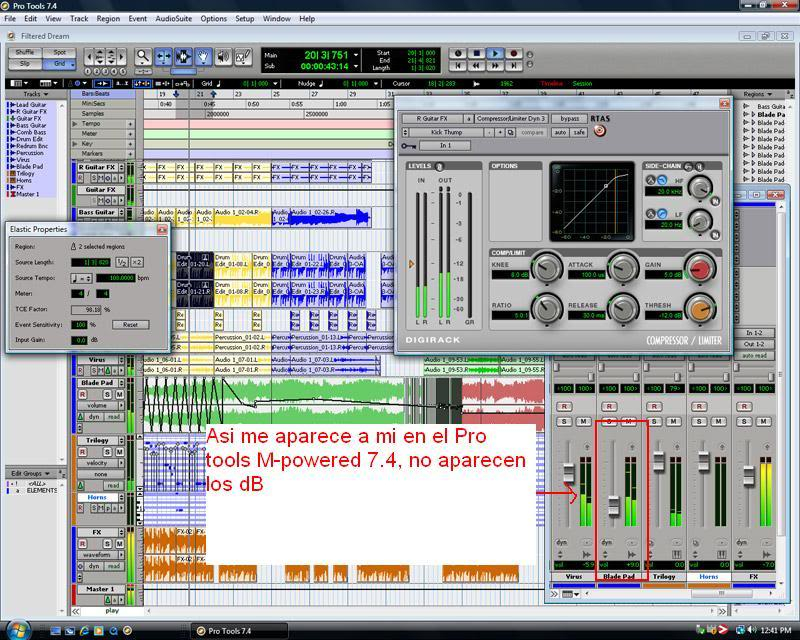Open the Setup menu
The width and height of the screenshot is (800, 640).
tap(244, 19)
